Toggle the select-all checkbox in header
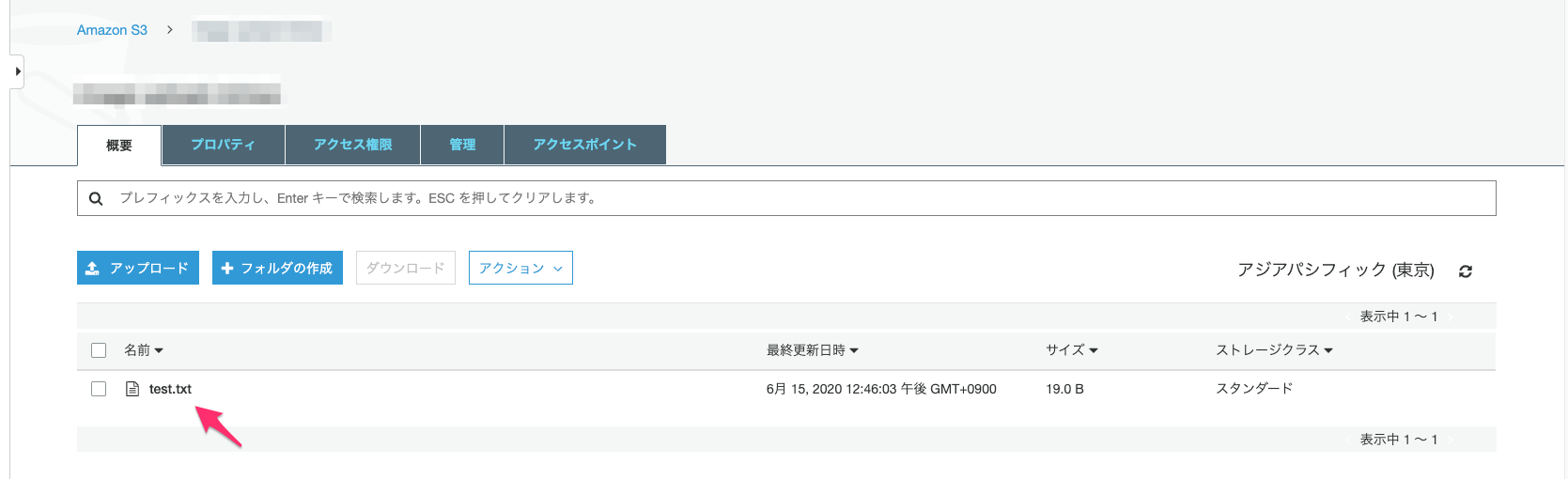 click(x=99, y=350)
